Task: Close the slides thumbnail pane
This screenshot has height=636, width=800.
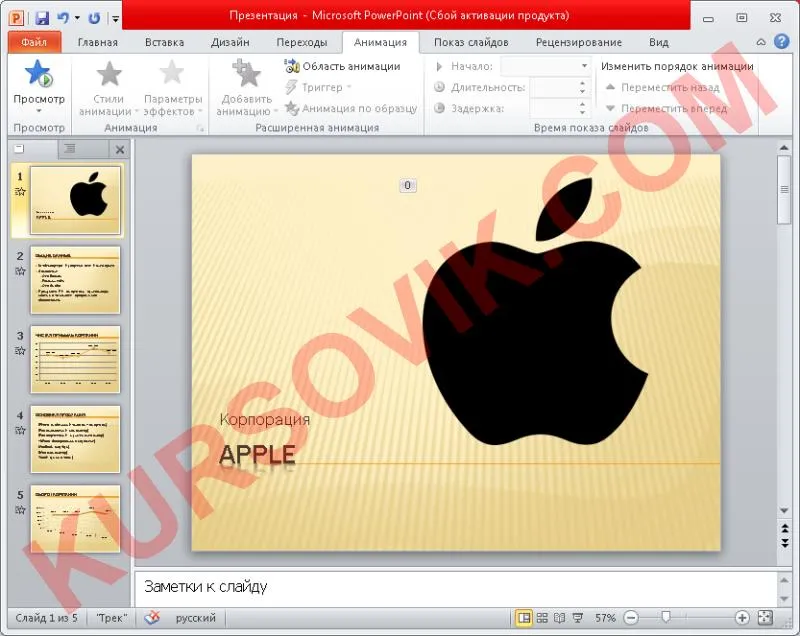Action: point(120,149)
